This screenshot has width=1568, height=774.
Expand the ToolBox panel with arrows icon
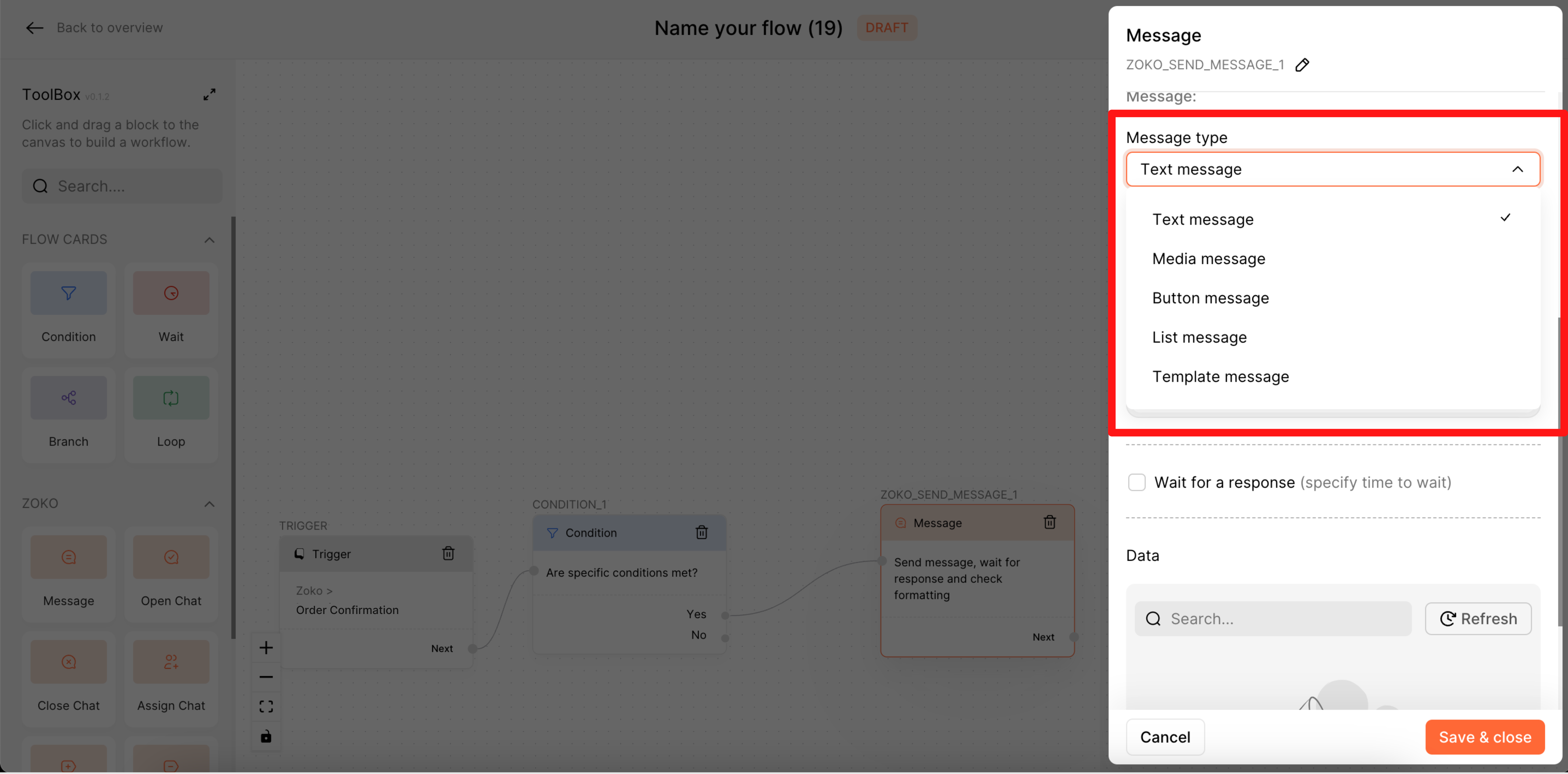coord(209,95)
